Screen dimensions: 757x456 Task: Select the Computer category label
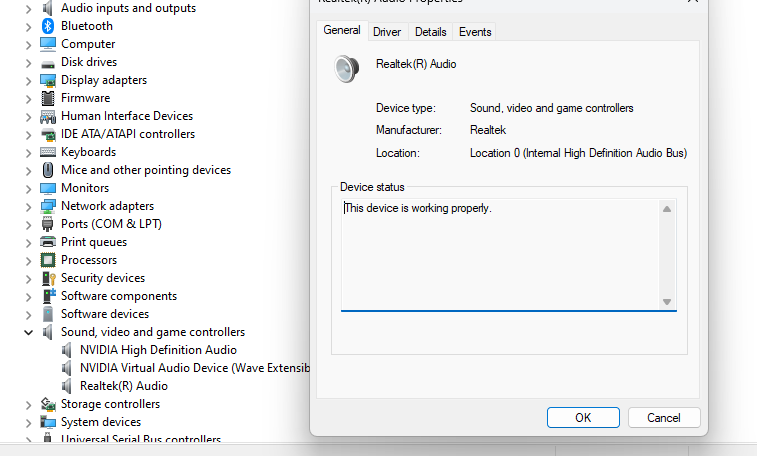pos(88,44)
